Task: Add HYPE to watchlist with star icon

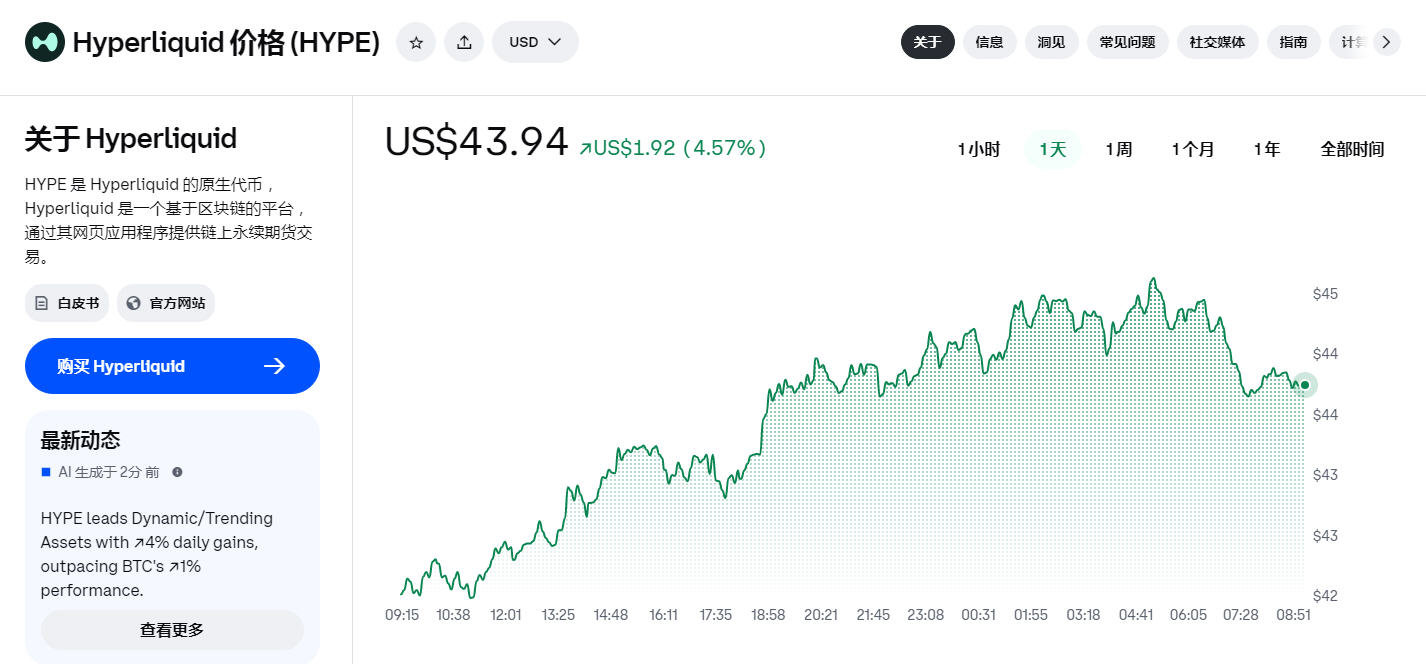Action: pyautogui.click(x=416, y=42)
